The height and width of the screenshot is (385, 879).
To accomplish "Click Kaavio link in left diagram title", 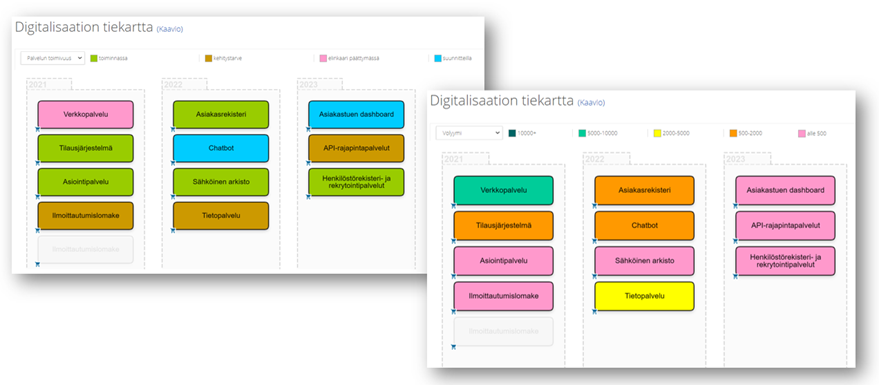I will (x=169, y=29).
